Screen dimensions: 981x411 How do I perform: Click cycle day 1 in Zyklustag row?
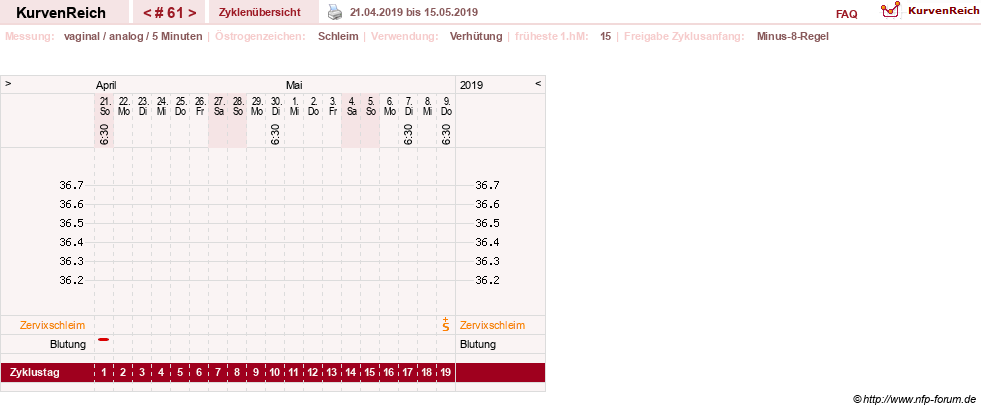104,373
